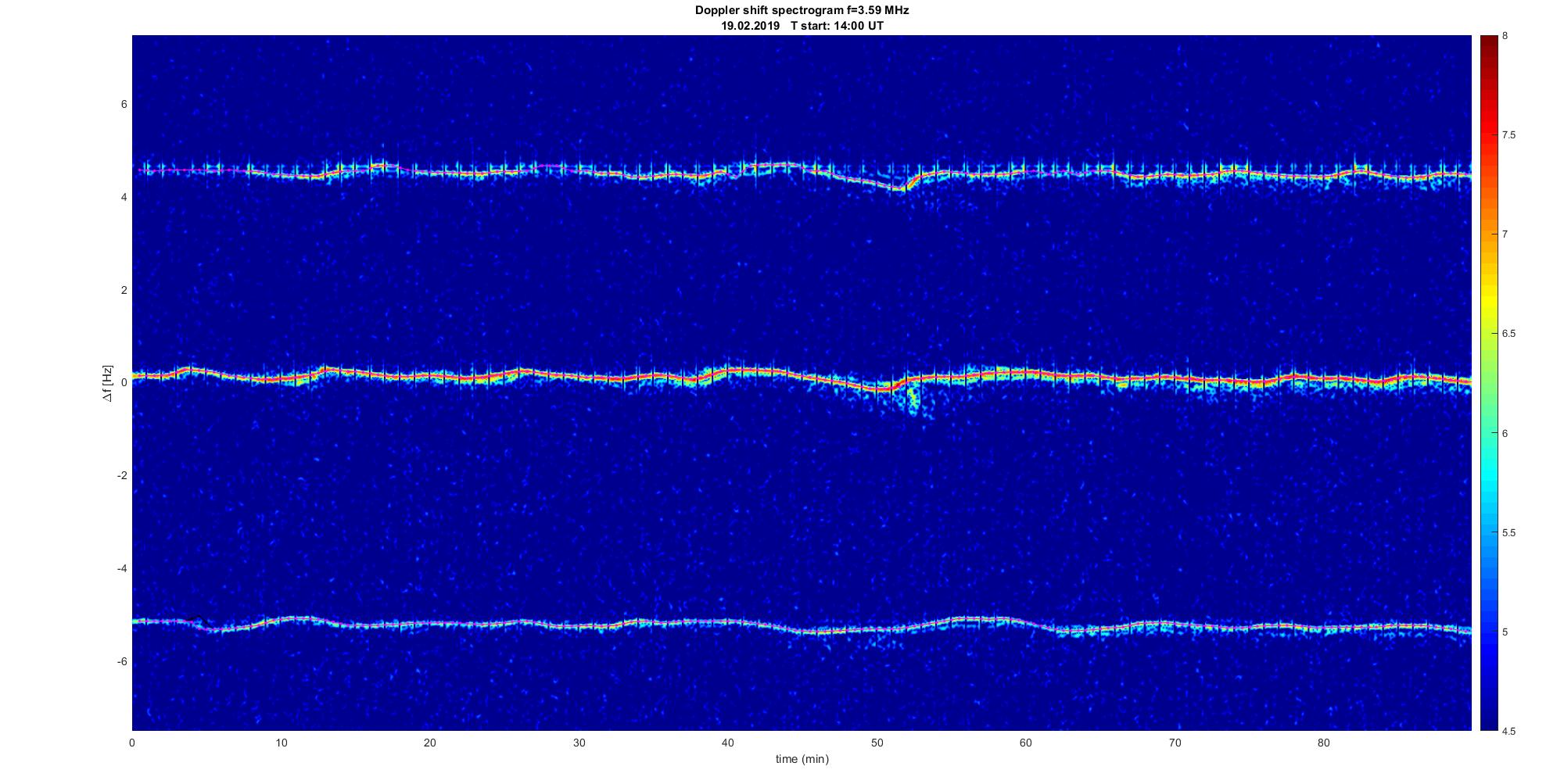Click y-axis tick label '-6'

point(122,661)
